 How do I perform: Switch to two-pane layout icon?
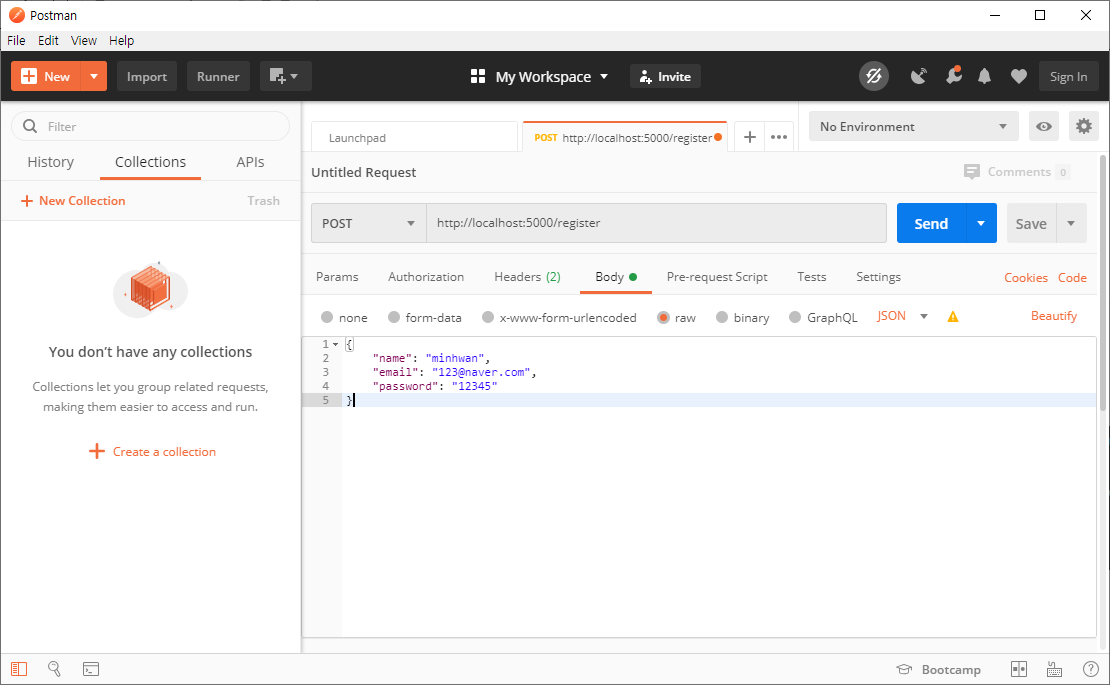tap(1019, 669)
